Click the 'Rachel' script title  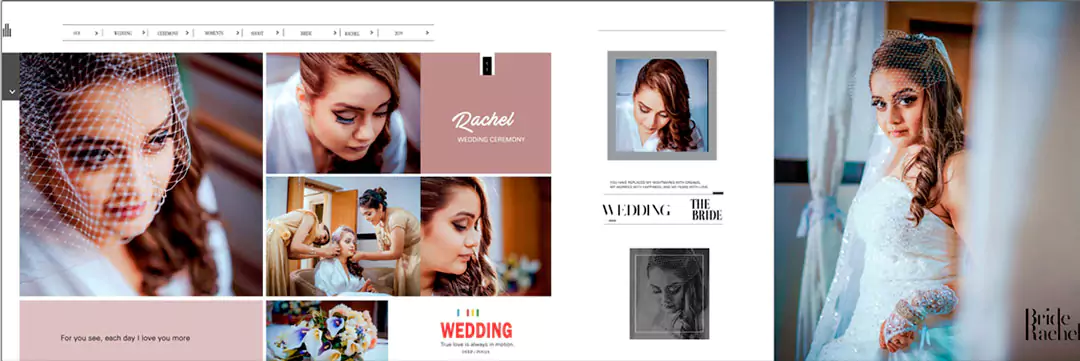[x=483, y=121]
